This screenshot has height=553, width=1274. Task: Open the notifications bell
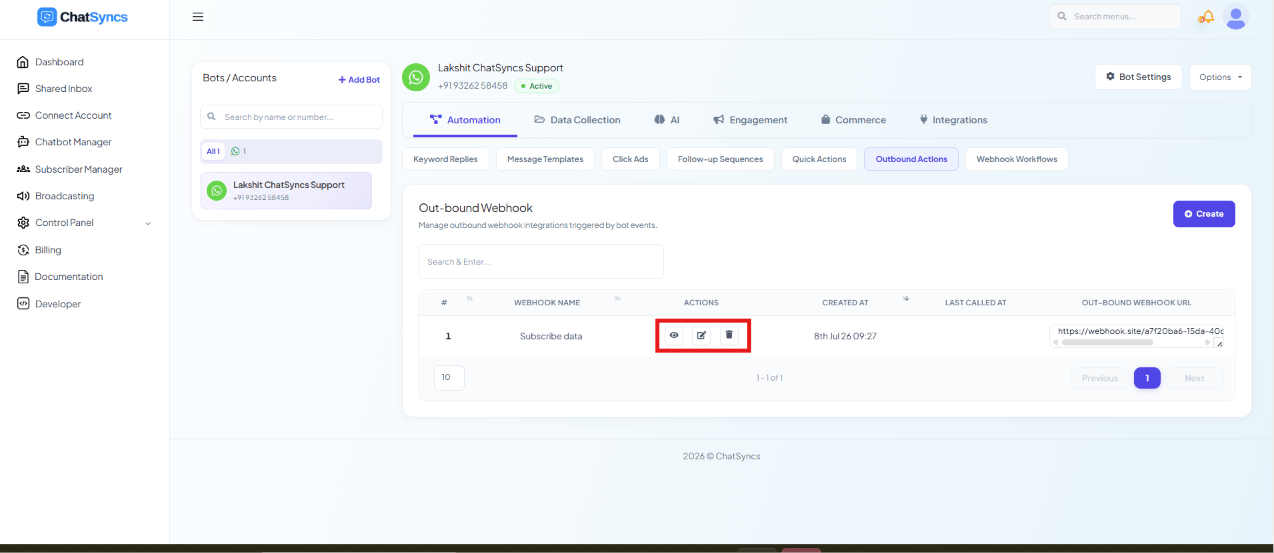click(1206, 17)
